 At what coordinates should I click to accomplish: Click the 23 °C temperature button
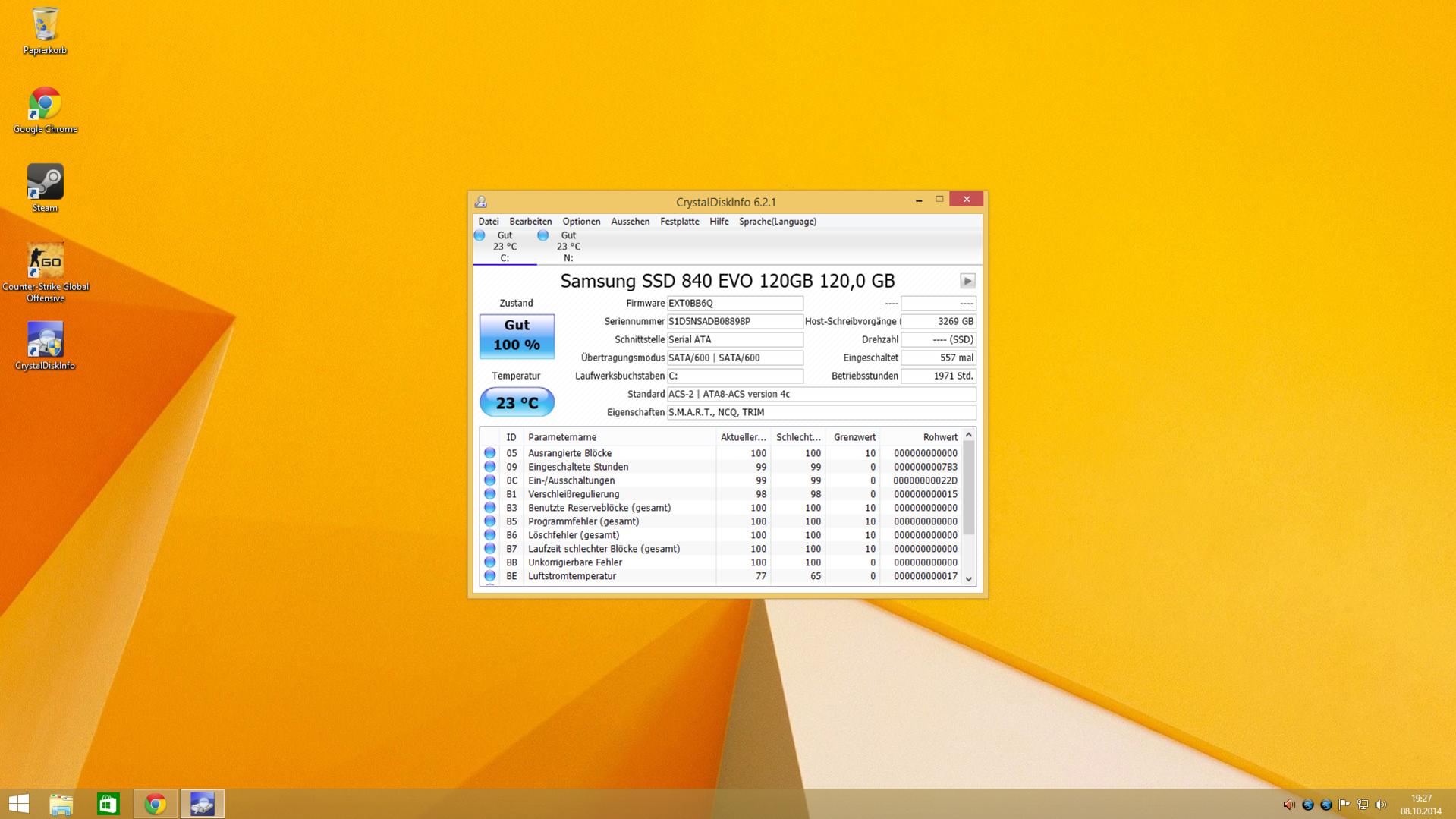point(517,402)
